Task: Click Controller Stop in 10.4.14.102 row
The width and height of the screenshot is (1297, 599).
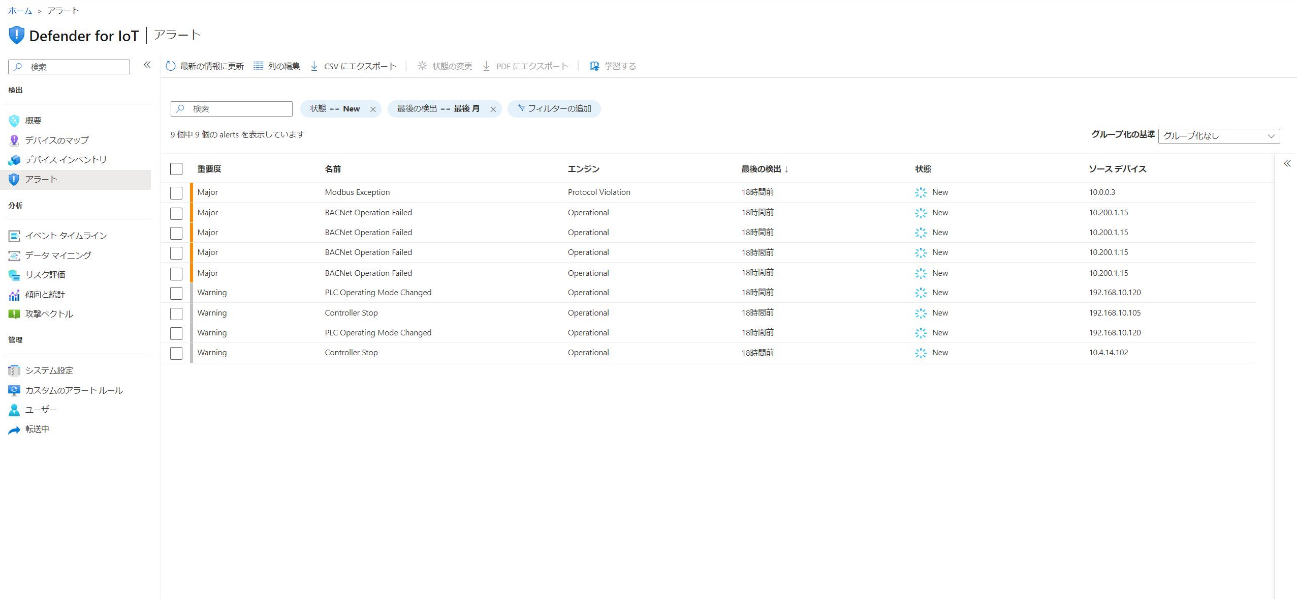Action: tap(351, 353)
